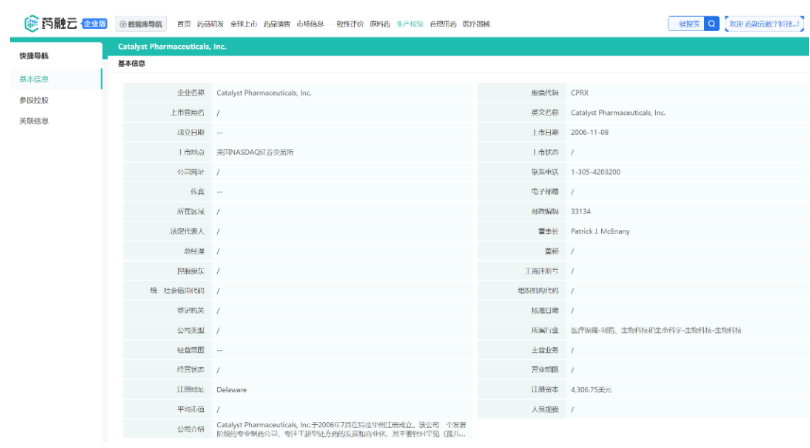Click the registered capital value 4,306.75
The width and height of the screenshot is (810, 448).
coord(591,390)
